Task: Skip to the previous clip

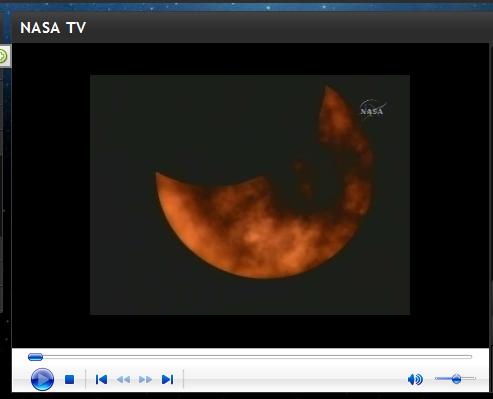Action: 101,379
